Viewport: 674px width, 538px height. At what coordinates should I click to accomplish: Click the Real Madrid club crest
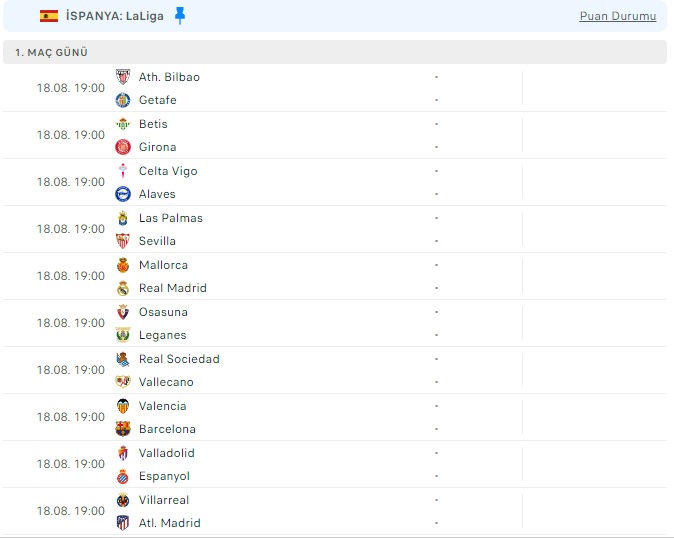click(x=123, y=288)
